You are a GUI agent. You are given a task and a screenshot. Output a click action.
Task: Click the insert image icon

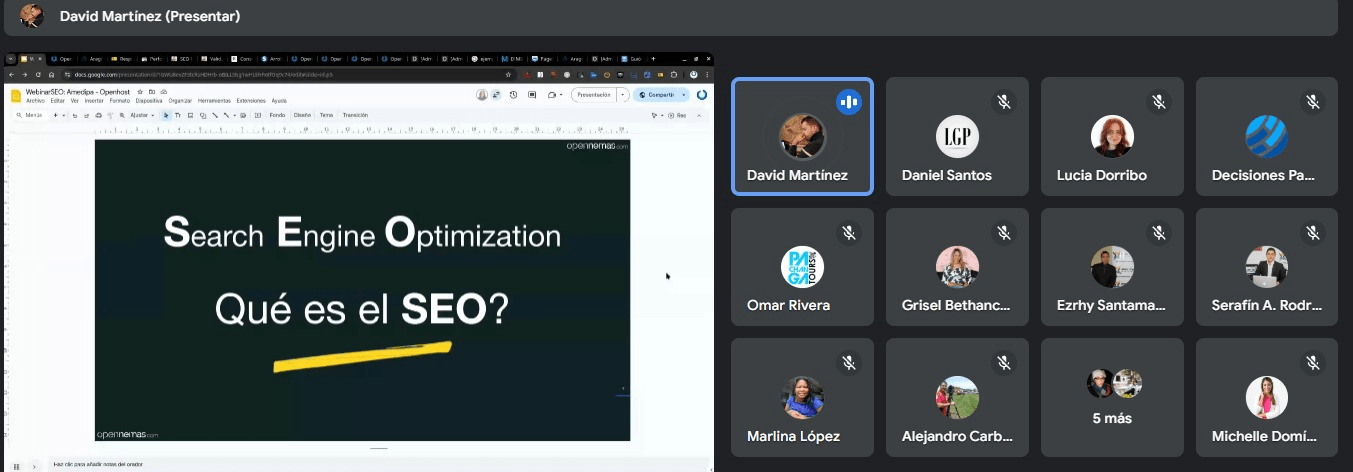coord(190,115)
